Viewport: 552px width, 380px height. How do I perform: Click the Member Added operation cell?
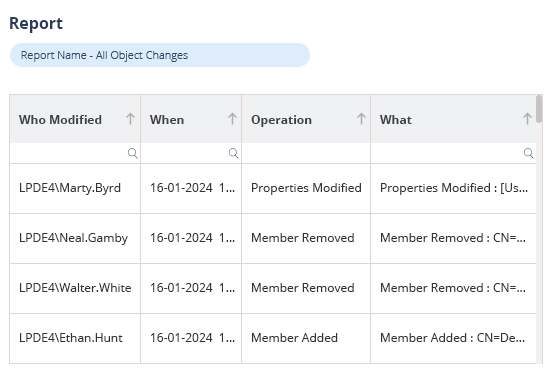click(x=306, y=338)
